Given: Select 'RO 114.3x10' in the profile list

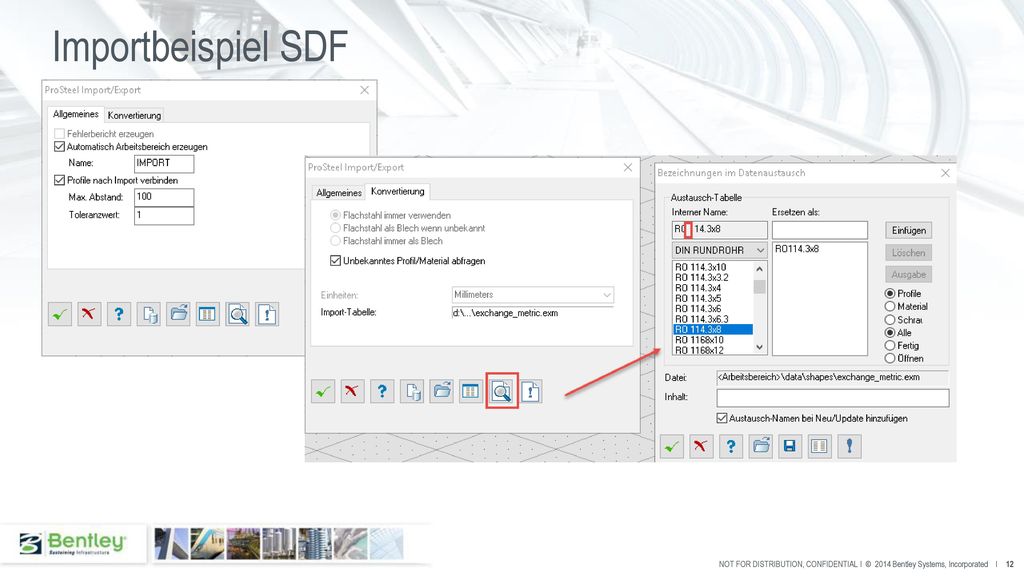Looking at the screenshot, I should click(712, 267).
